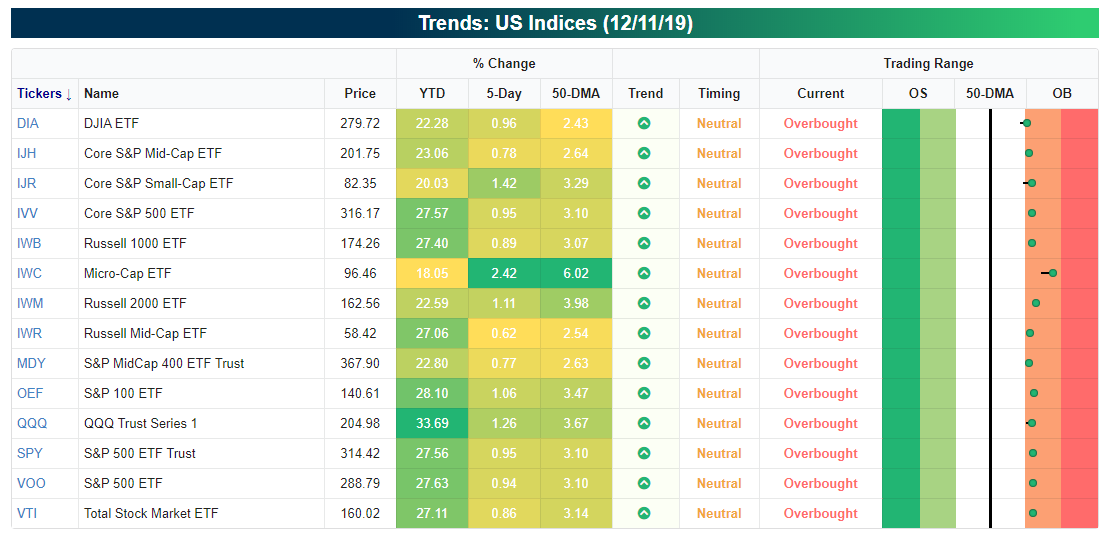Sort table by YTD column header
This screenshot has height=537, width=1108.
point(432,94)
